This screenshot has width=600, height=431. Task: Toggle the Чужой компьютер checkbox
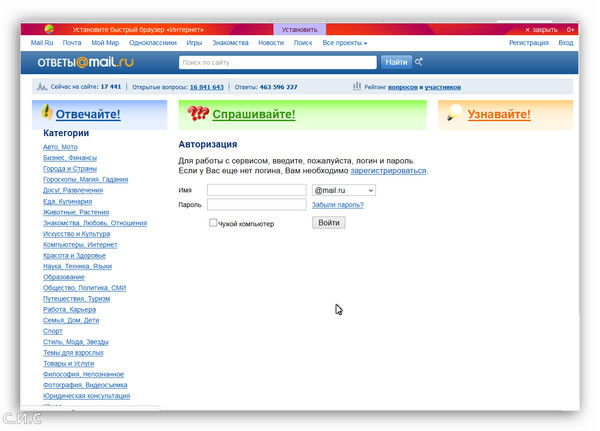[213, 222]
